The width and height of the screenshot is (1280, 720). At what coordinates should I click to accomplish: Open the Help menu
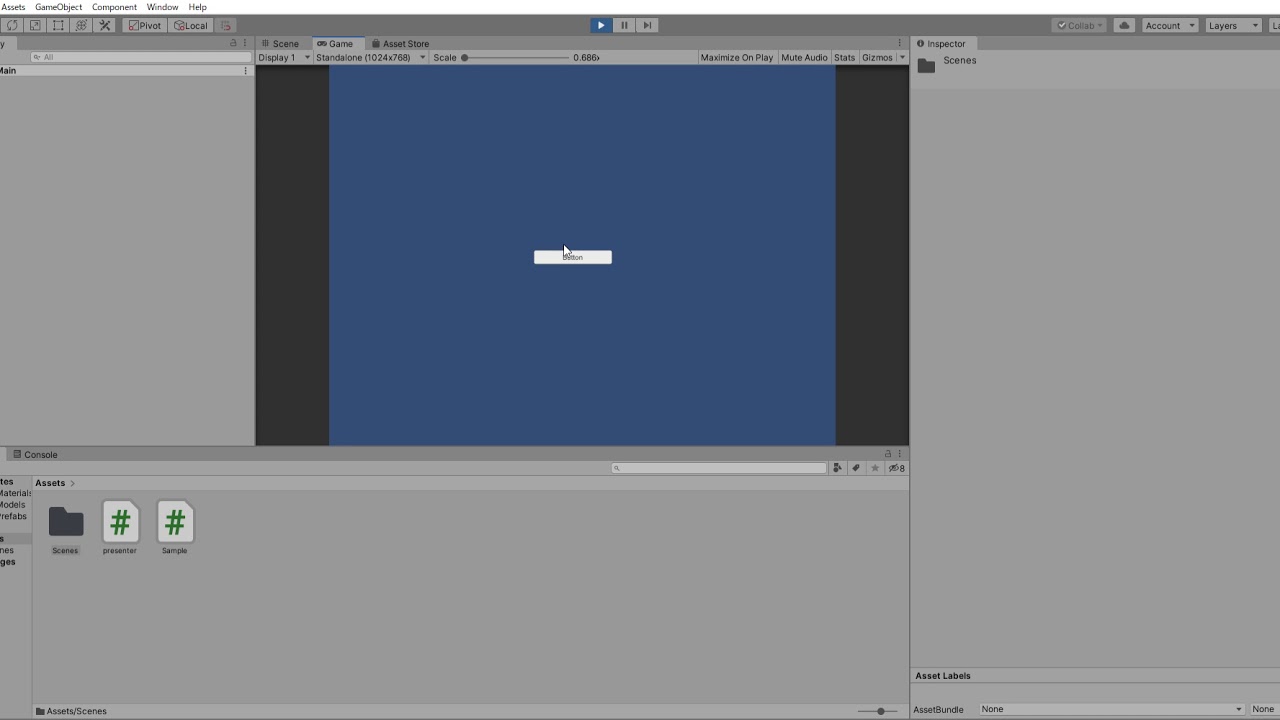click(x=198, y=7)
